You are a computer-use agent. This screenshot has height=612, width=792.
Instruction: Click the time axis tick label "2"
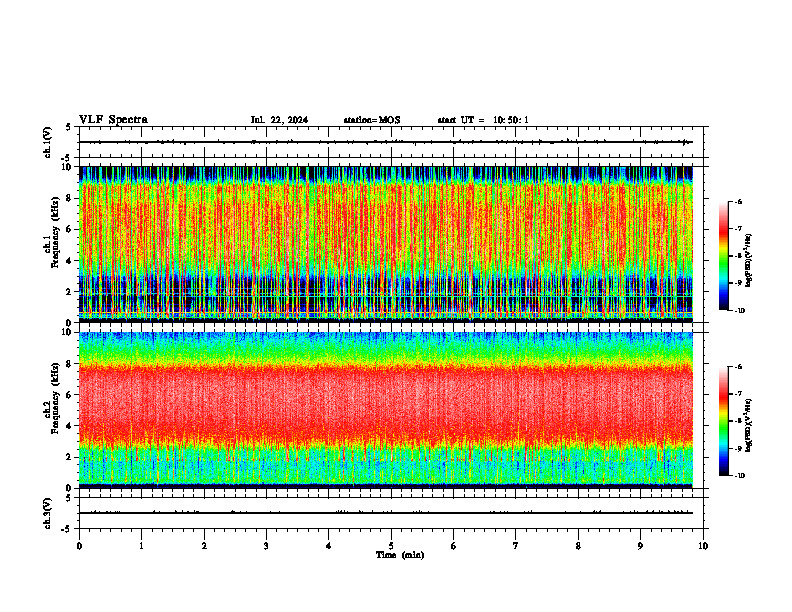coord(204,546)
